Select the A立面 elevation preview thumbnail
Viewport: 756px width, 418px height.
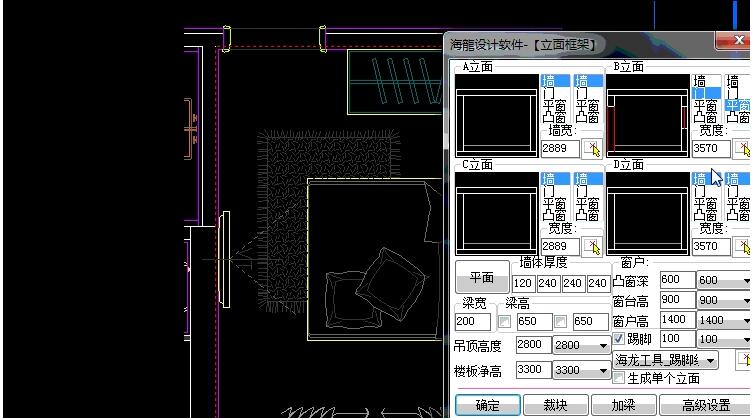496,114
